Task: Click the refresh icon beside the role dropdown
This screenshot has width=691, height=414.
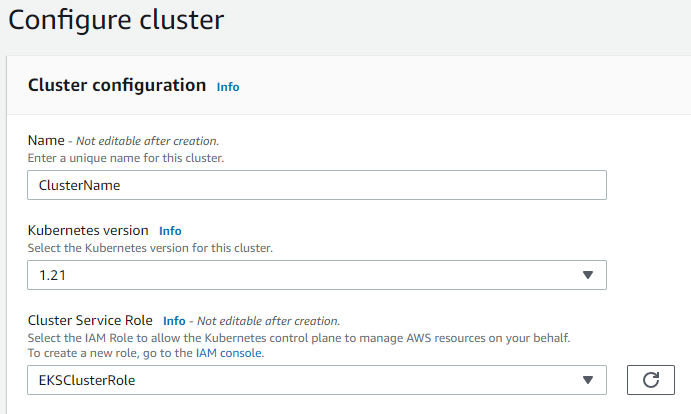Action: click(x=651, y=380)
